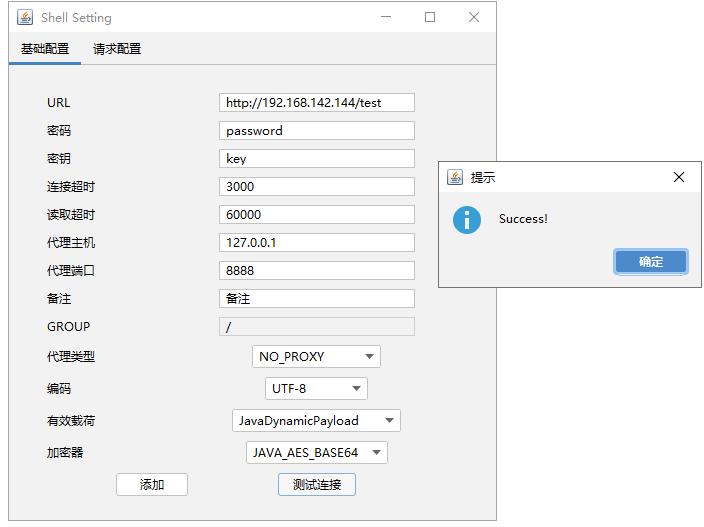Image resolution: width=704 pixels, height=527 pixels.
Task: Click the Shell Setting window title text
Action: [76, 18]
